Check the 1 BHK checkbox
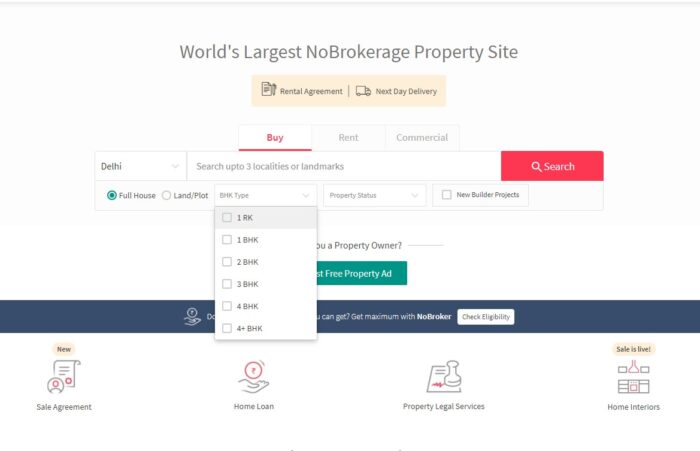 (x=227, y=240)
